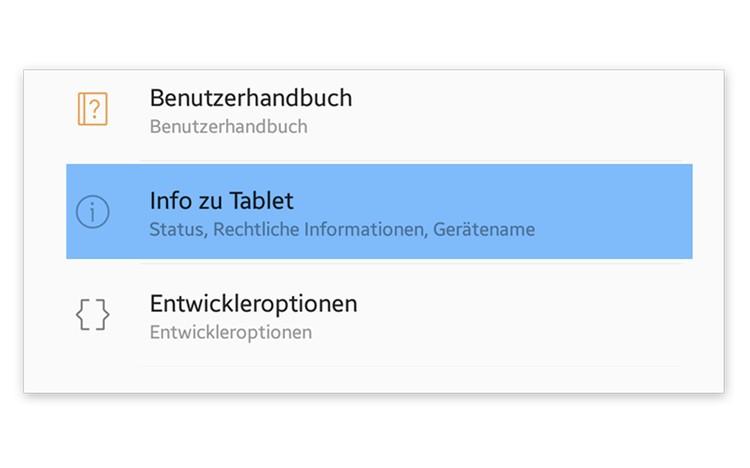
Task: Click the orange user manual book icon
Action: [x=92, y=109]
